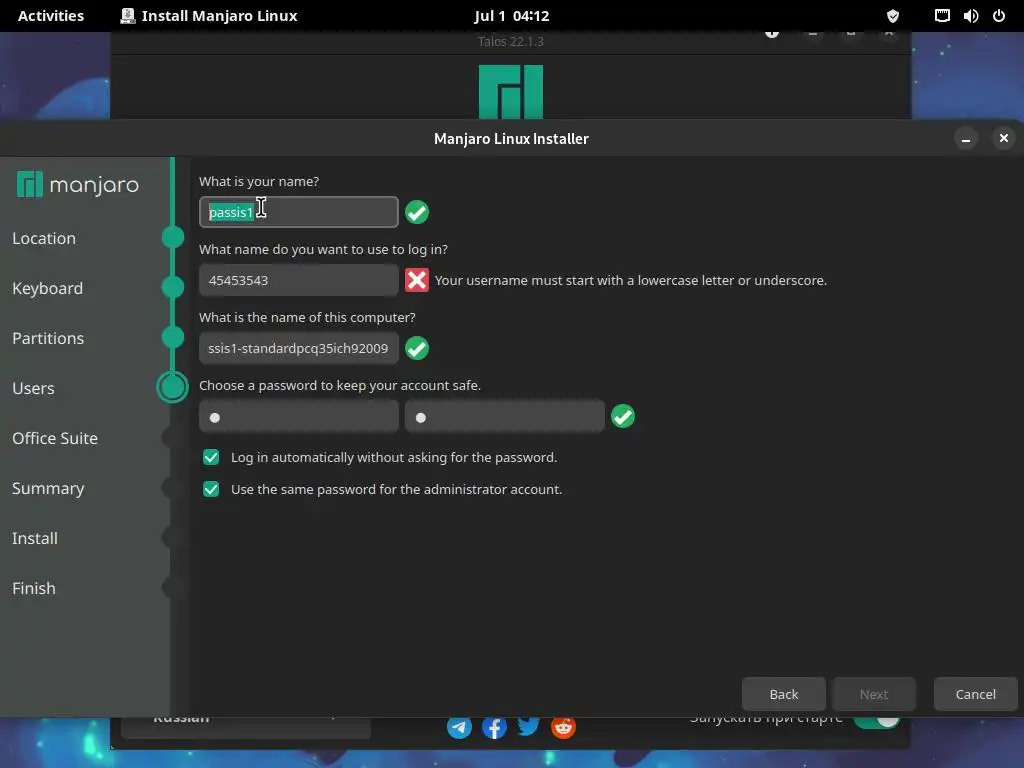Click the large Manjaro logo in Hello window
This screenshot has width=1024, height=768.
[x=511, y=91]
